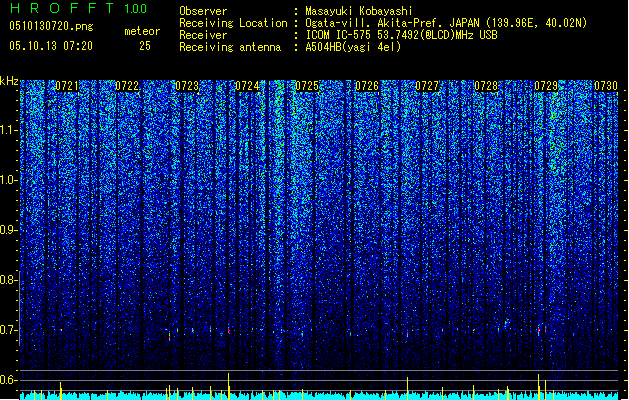Image resolution: width=629 pixels, height=400 pixels.
Task: Click the yellow signal peak before 0729
Action: [x=538, y=386]
